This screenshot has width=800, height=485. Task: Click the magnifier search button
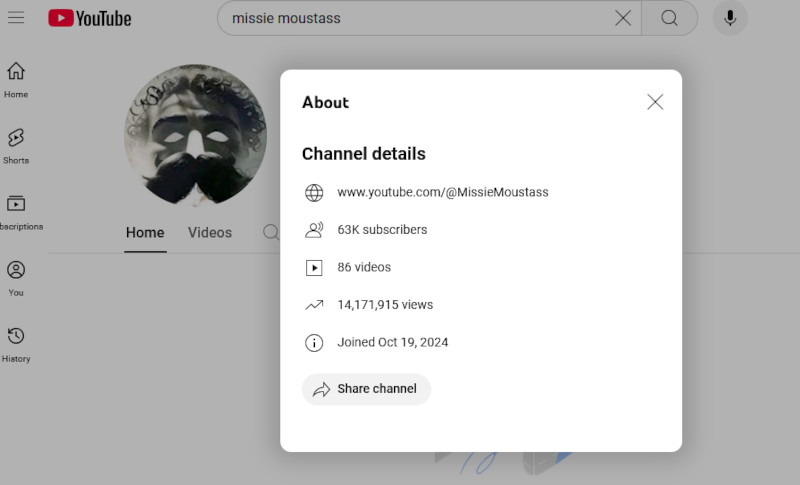[669, 18]
